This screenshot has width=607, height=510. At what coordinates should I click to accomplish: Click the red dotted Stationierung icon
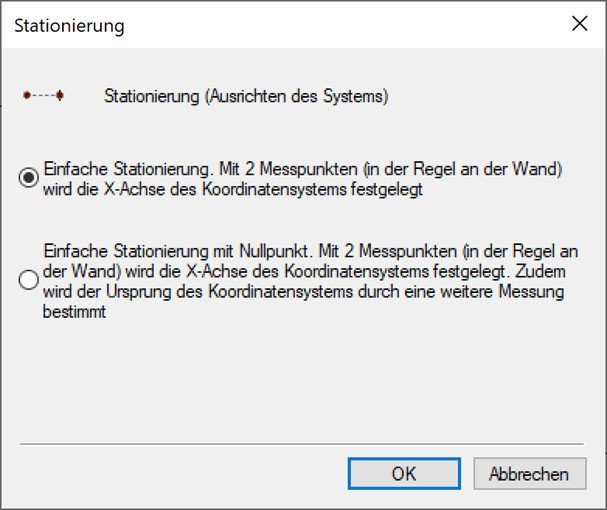(43, 96)
